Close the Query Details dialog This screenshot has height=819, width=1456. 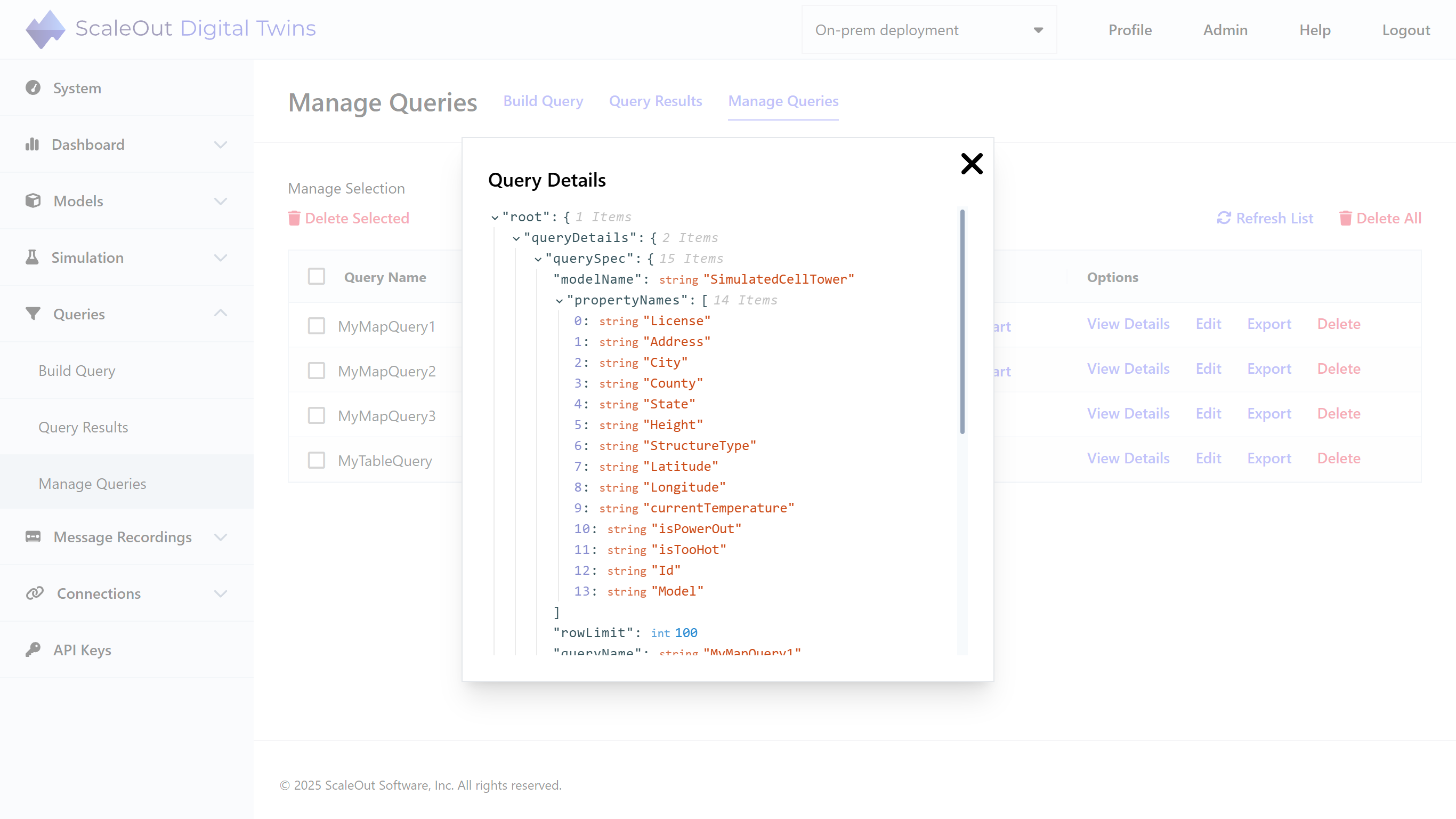[972, 164]
